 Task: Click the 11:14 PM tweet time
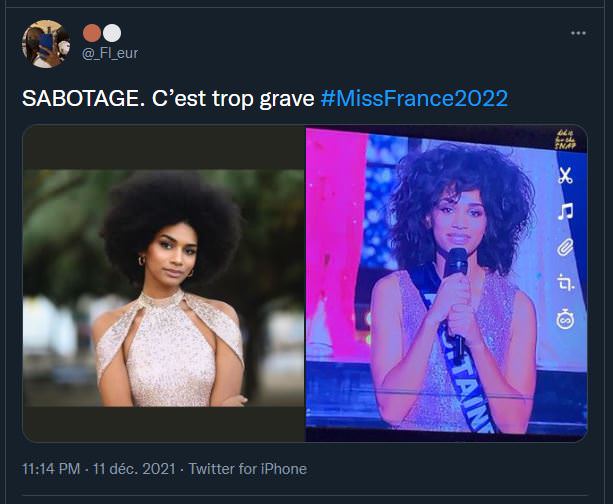[50, 468]
